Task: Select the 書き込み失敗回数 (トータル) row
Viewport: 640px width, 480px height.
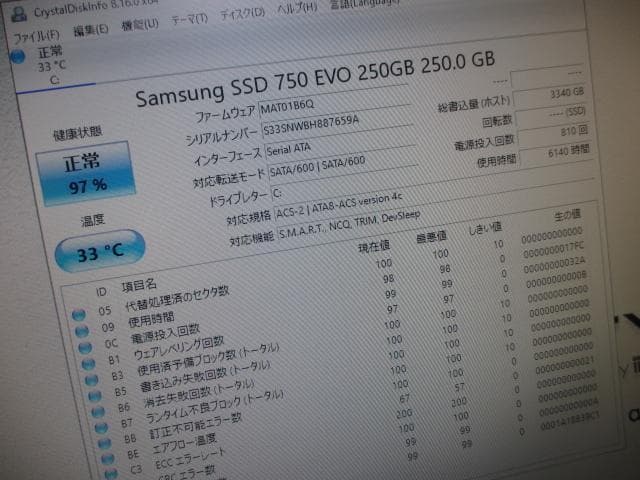Action: pyautogui.click(x=341, y=349)
